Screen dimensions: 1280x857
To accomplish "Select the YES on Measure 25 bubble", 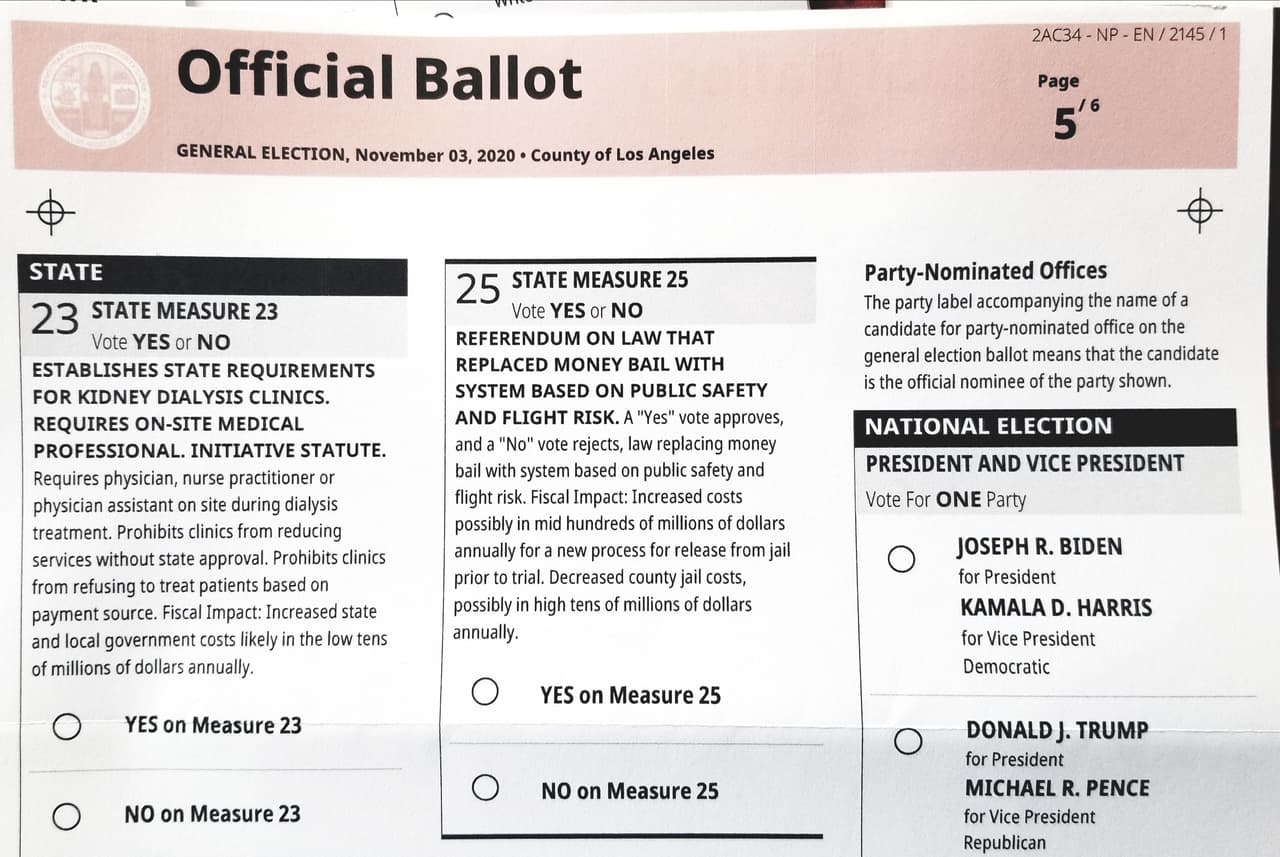I will (485, 692).
